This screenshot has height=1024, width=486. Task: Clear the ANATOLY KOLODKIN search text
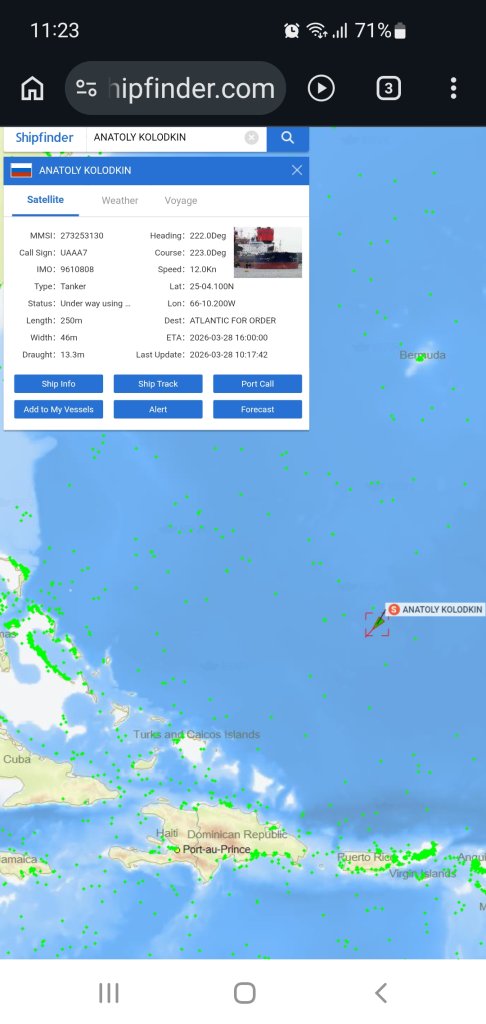[x=251, y=138]
